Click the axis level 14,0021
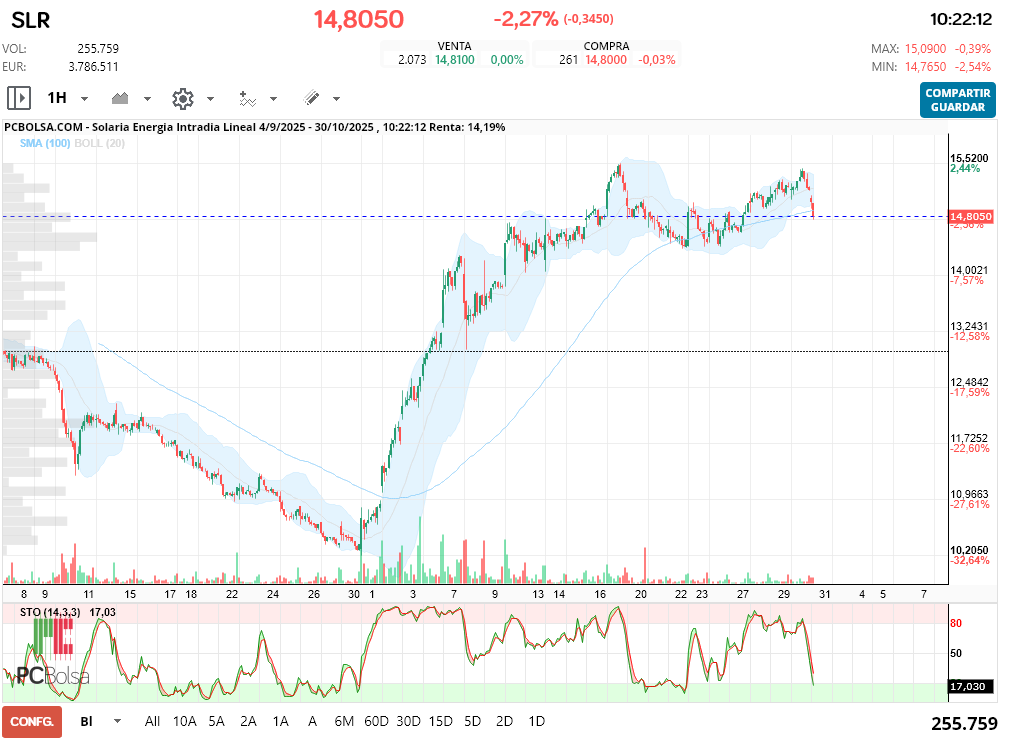The height and width of the screenshot is (743, 1011). tap(969, 270)
